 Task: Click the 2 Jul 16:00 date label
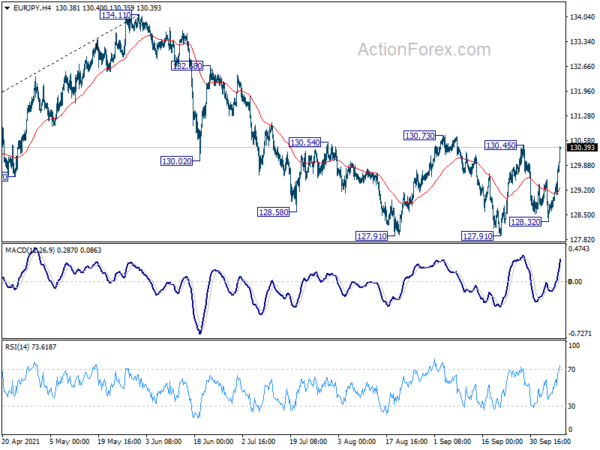(258, 441)
